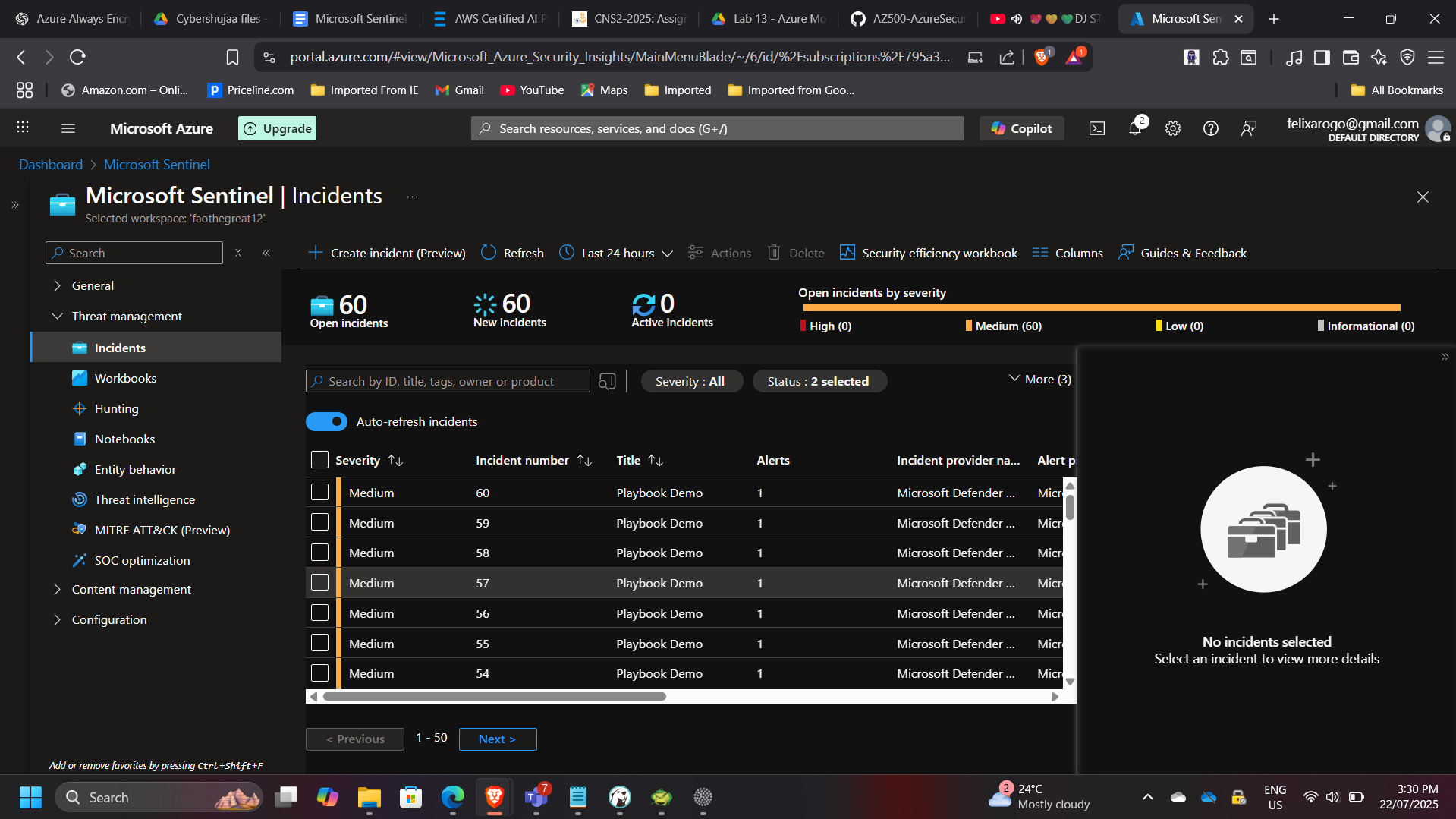Open Hunting in Threat management

click(x=116, y=408)
